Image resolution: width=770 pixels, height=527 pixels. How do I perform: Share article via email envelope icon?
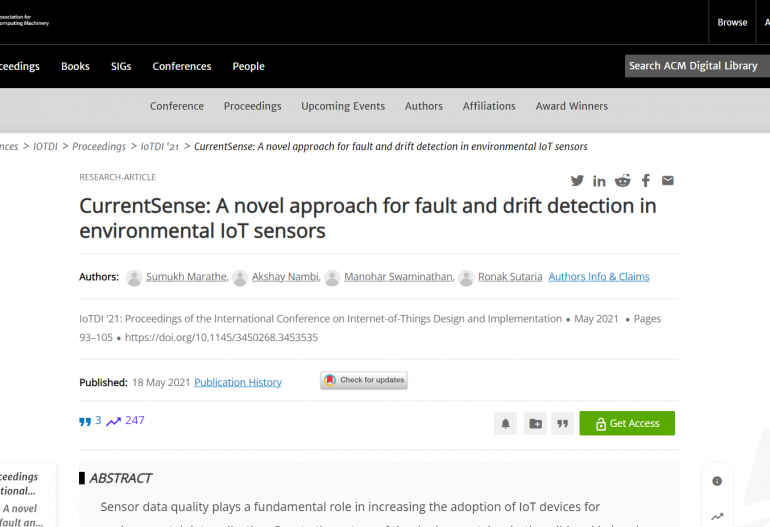(x=668, y=180)
